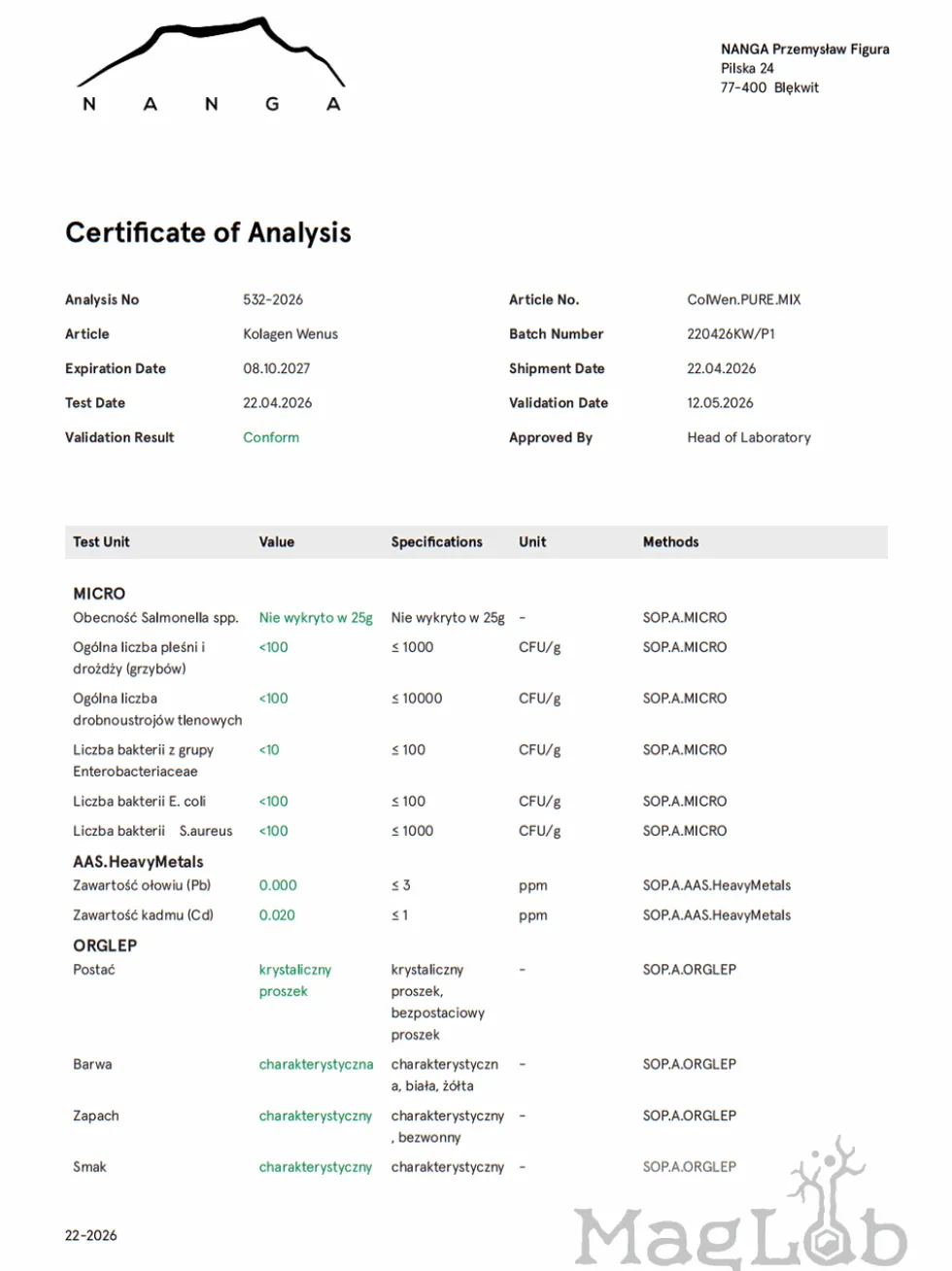Click the 'ORGLEP' section heading
This screenshot has height=1271, width=952.
105,945
